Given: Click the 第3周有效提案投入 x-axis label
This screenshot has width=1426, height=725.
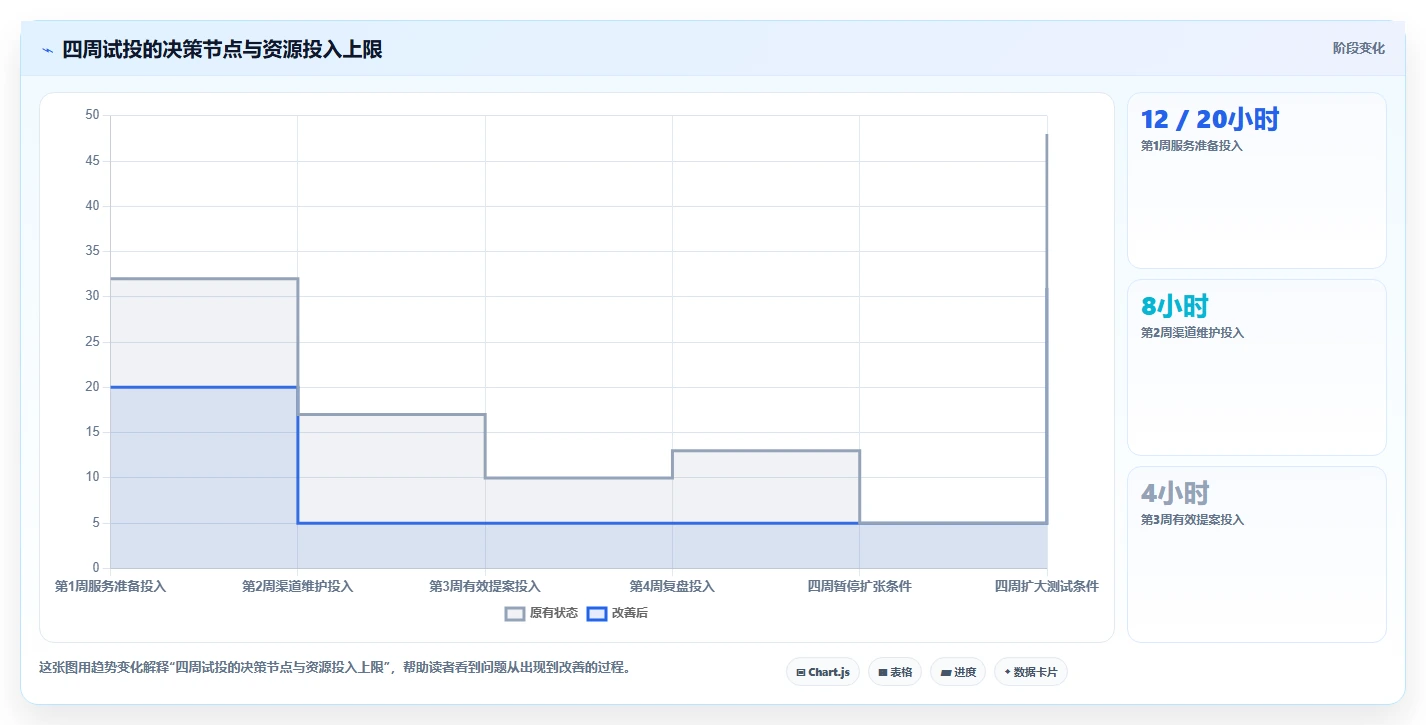Looking at the screenshot, I should (485, 586).
